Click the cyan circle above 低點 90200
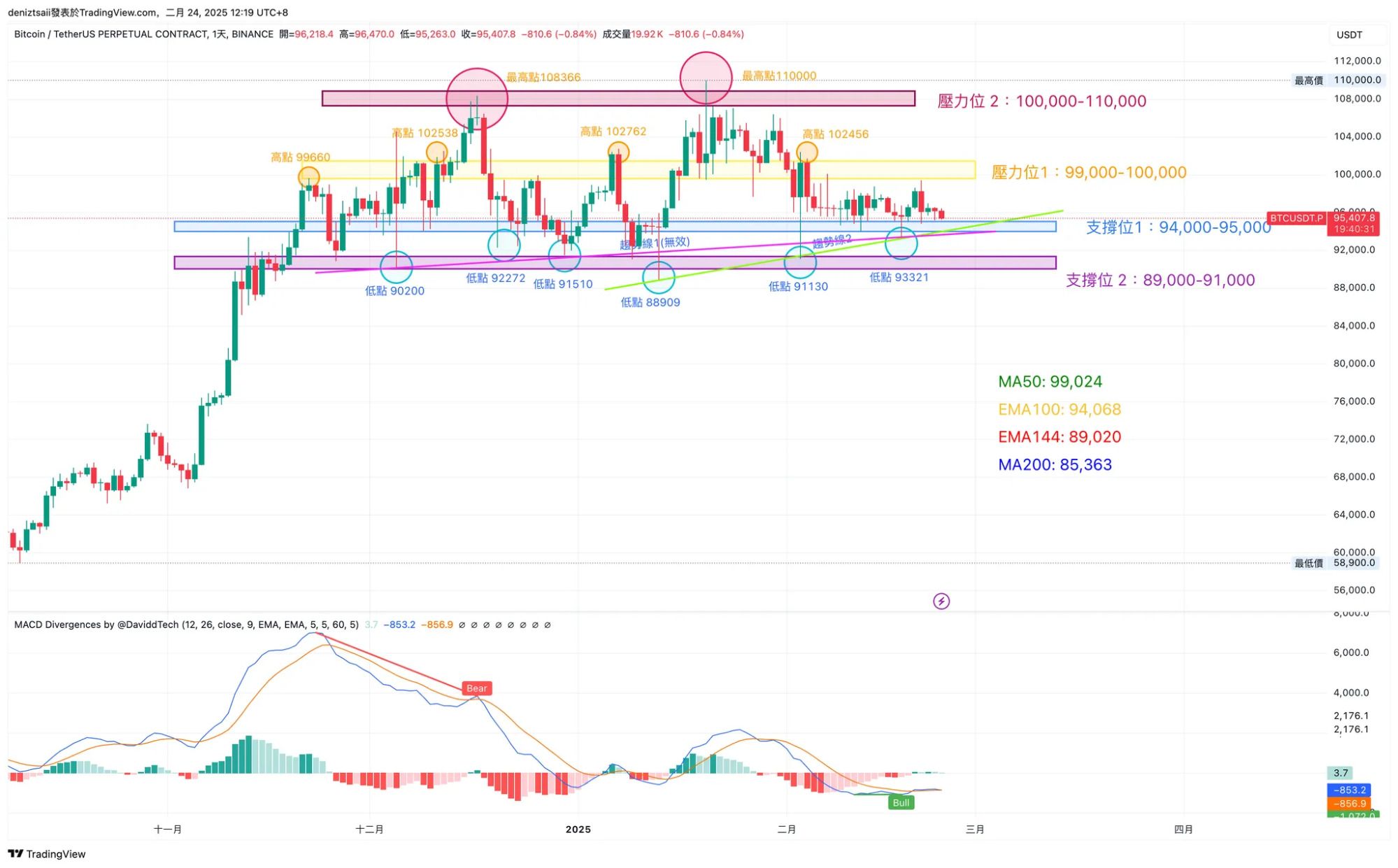 [396, 266]
